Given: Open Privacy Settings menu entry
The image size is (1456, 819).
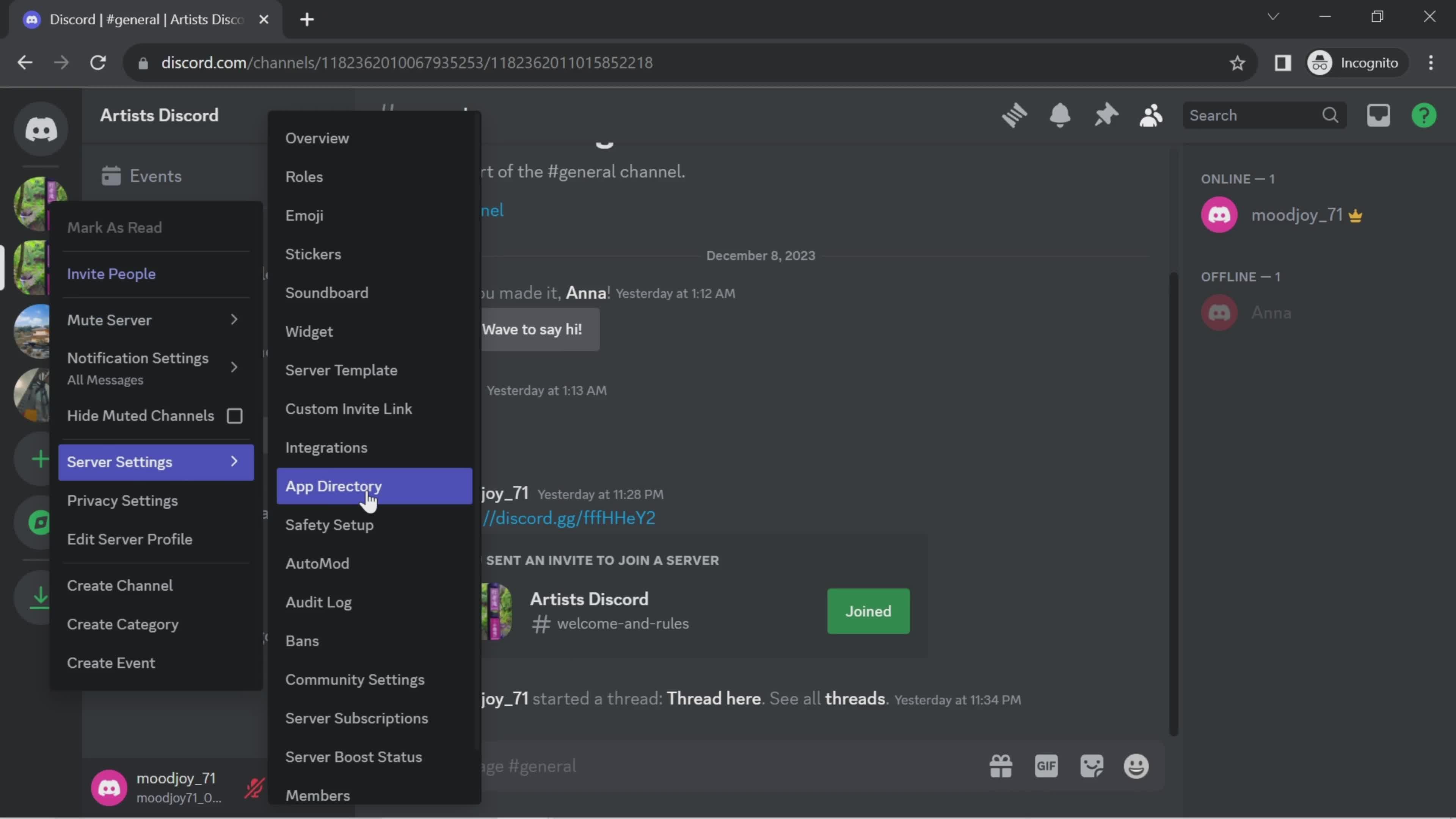Looking at the screenshot, I should click(x=156, y=501).
